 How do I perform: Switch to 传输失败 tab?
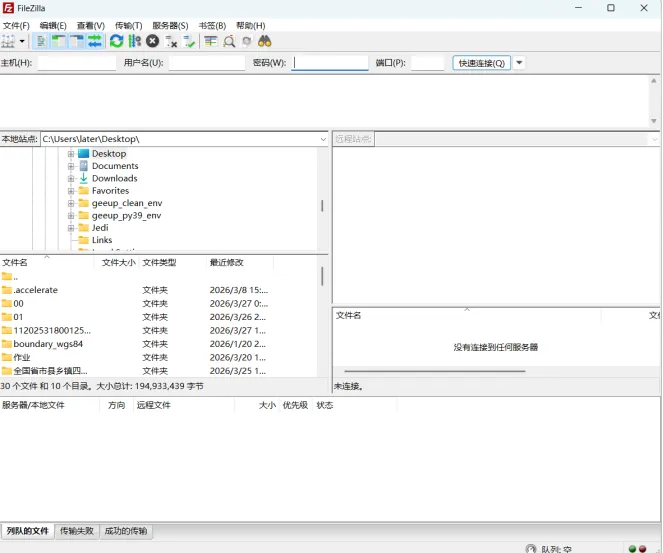coord(77,531)
